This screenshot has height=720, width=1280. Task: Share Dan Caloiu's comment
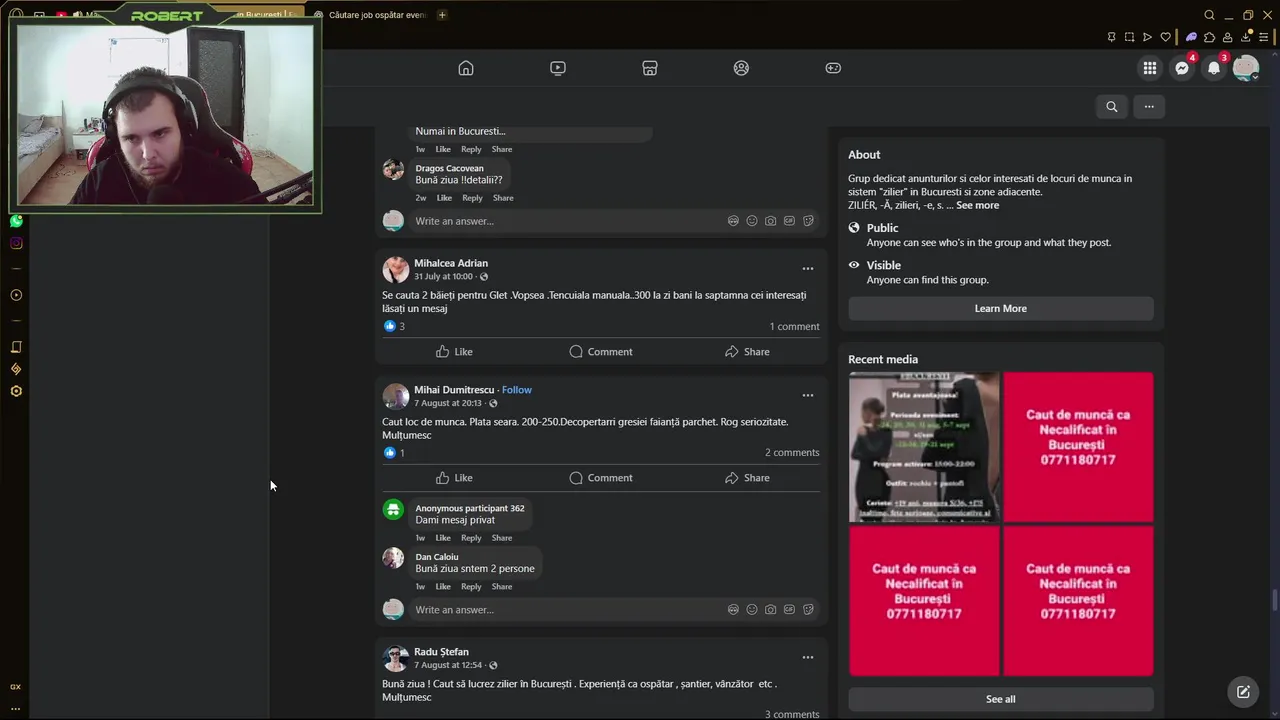coord(502,587)
